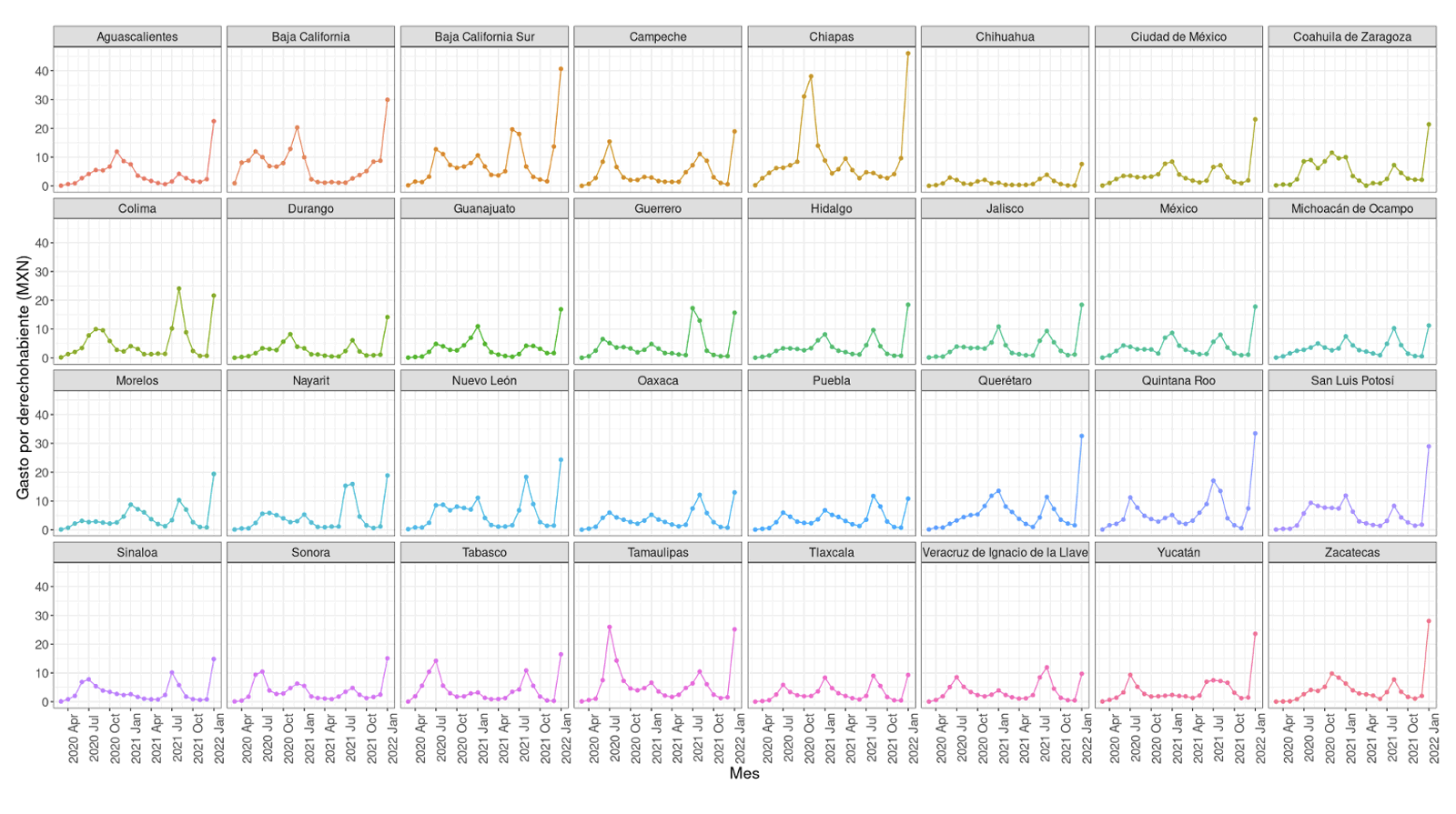Click the Zacatecas facet header
Screen dimensions: 1456x814
[x=1352, y=552]
